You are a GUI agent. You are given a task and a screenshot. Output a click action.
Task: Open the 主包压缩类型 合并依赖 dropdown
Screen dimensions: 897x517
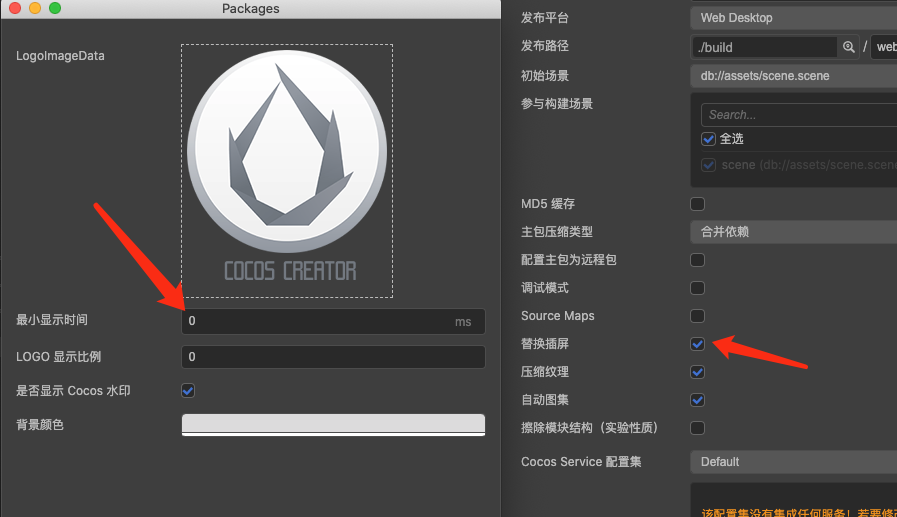tap(793, 232)
